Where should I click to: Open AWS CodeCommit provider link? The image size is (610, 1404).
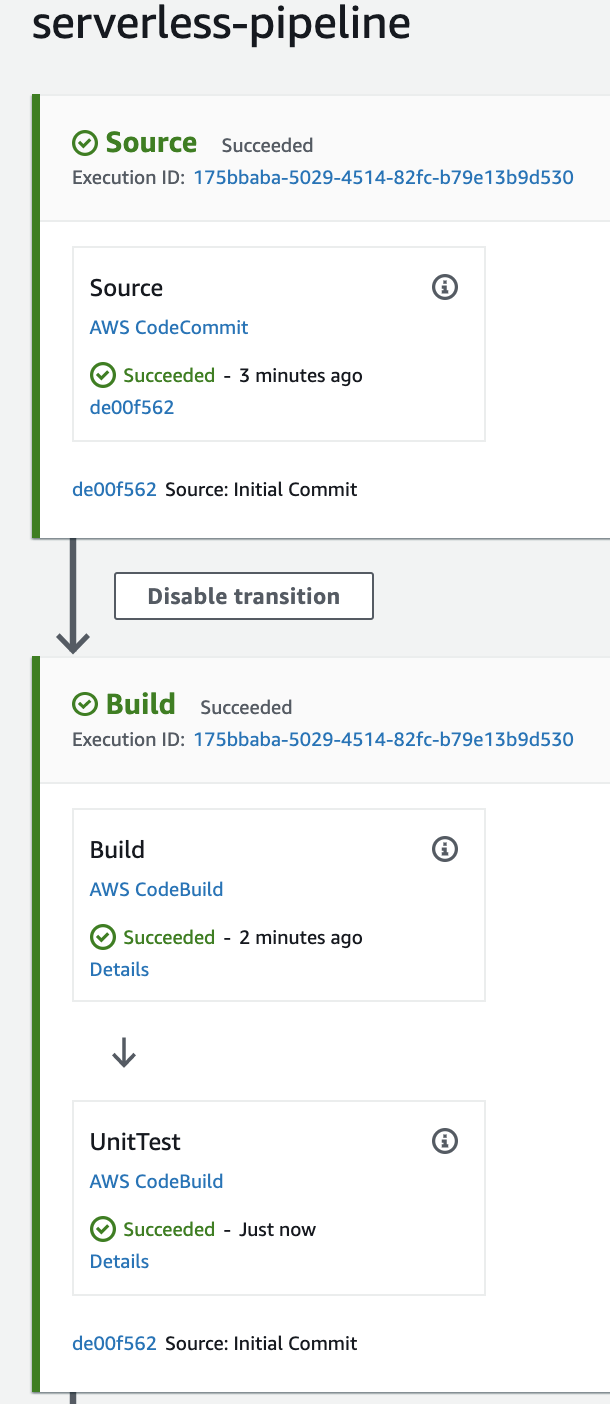(169, 328)
